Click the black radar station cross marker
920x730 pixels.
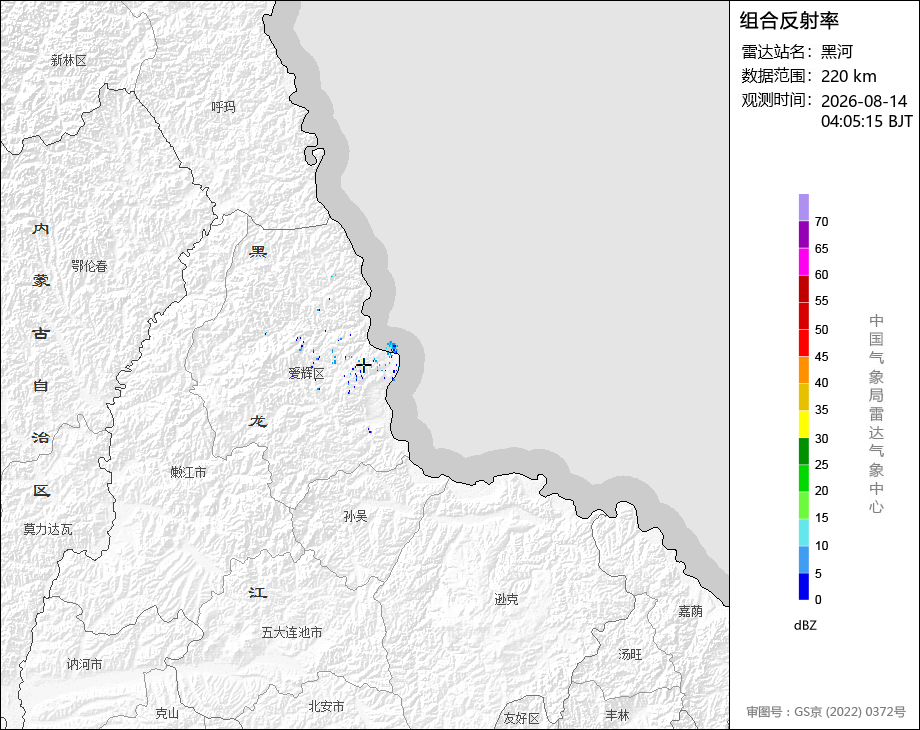click(x=364, y=366)
